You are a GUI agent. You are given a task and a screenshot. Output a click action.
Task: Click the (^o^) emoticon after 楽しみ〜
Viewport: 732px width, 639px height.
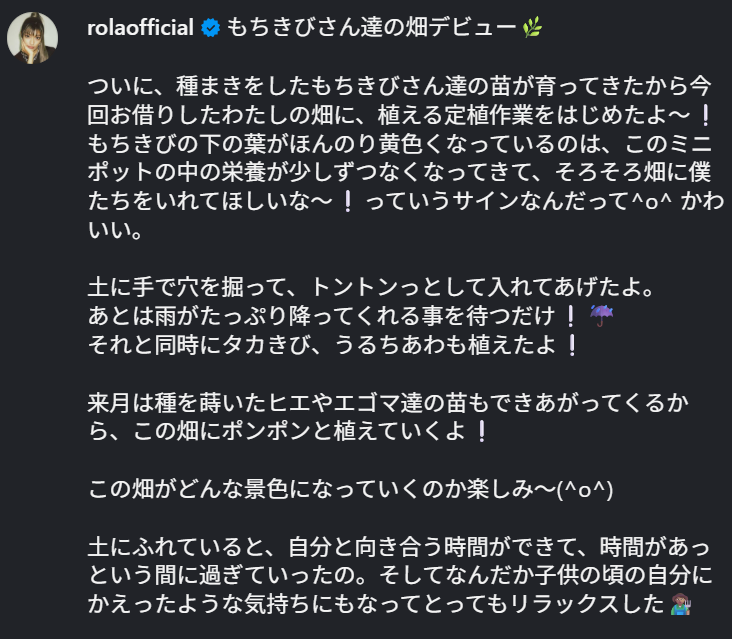pos(584,489)
